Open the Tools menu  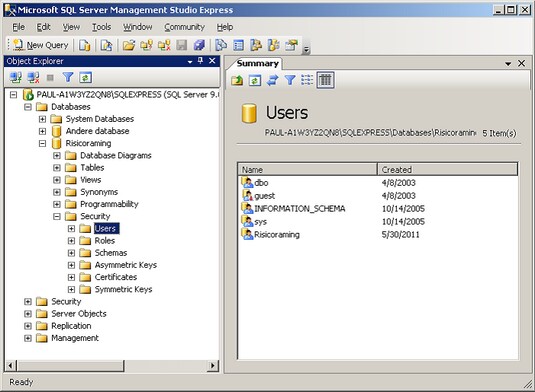point(101,27)
